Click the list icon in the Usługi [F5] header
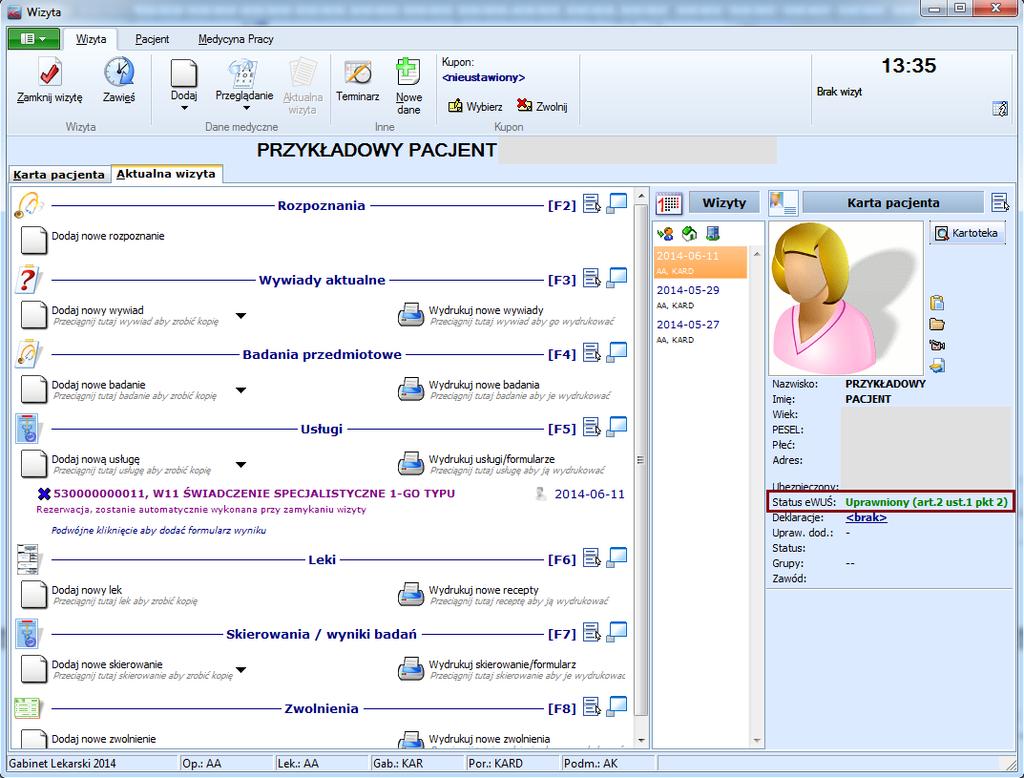This screenshot has height=778, width=1024. 592,427
